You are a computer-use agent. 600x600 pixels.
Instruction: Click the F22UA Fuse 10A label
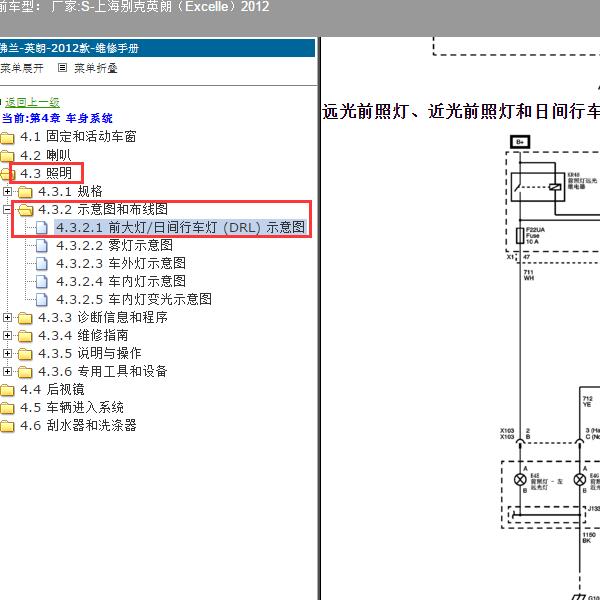(x=535, y=236)
